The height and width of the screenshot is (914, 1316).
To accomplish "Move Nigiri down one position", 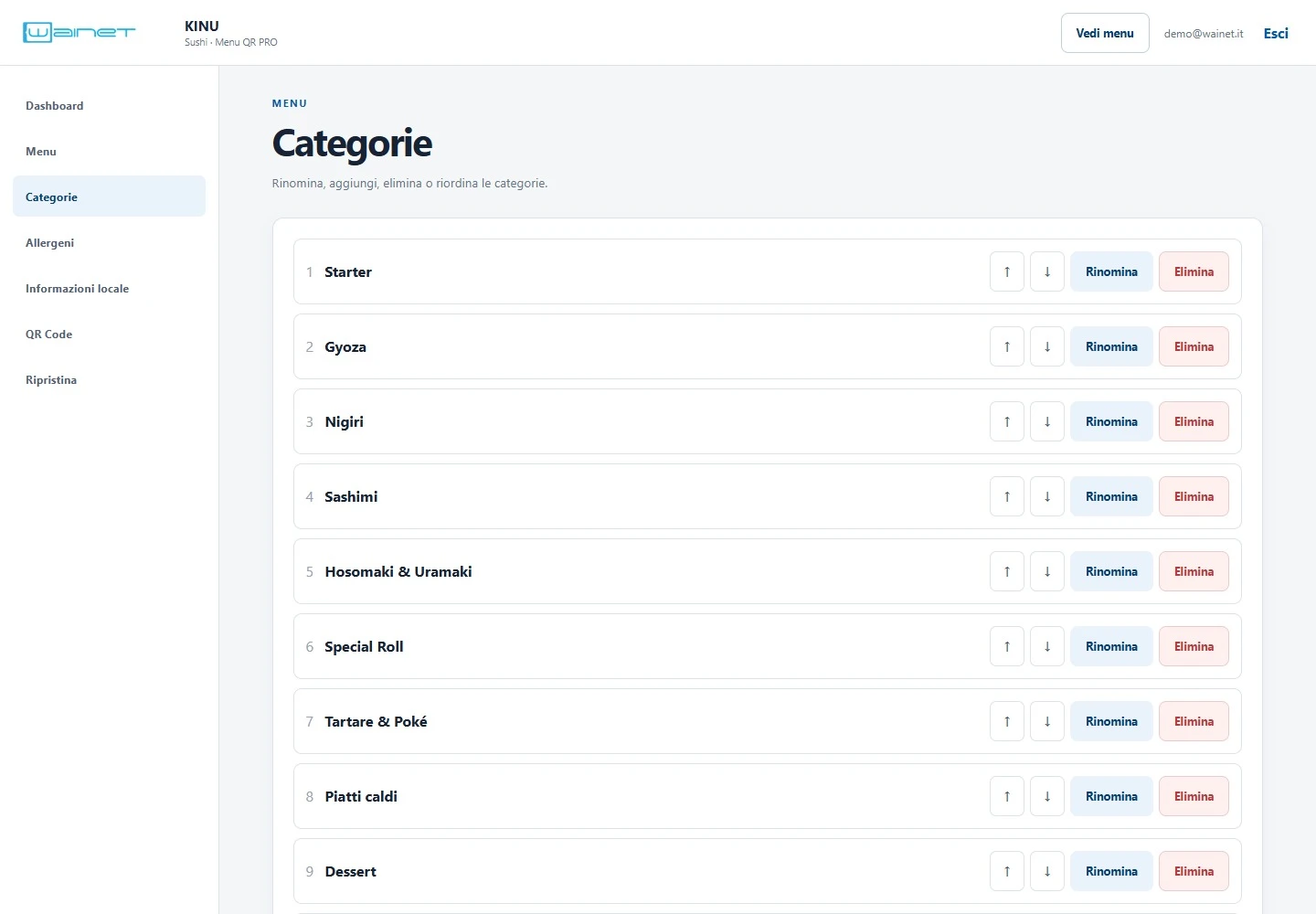I will [x=1047, y=421].
